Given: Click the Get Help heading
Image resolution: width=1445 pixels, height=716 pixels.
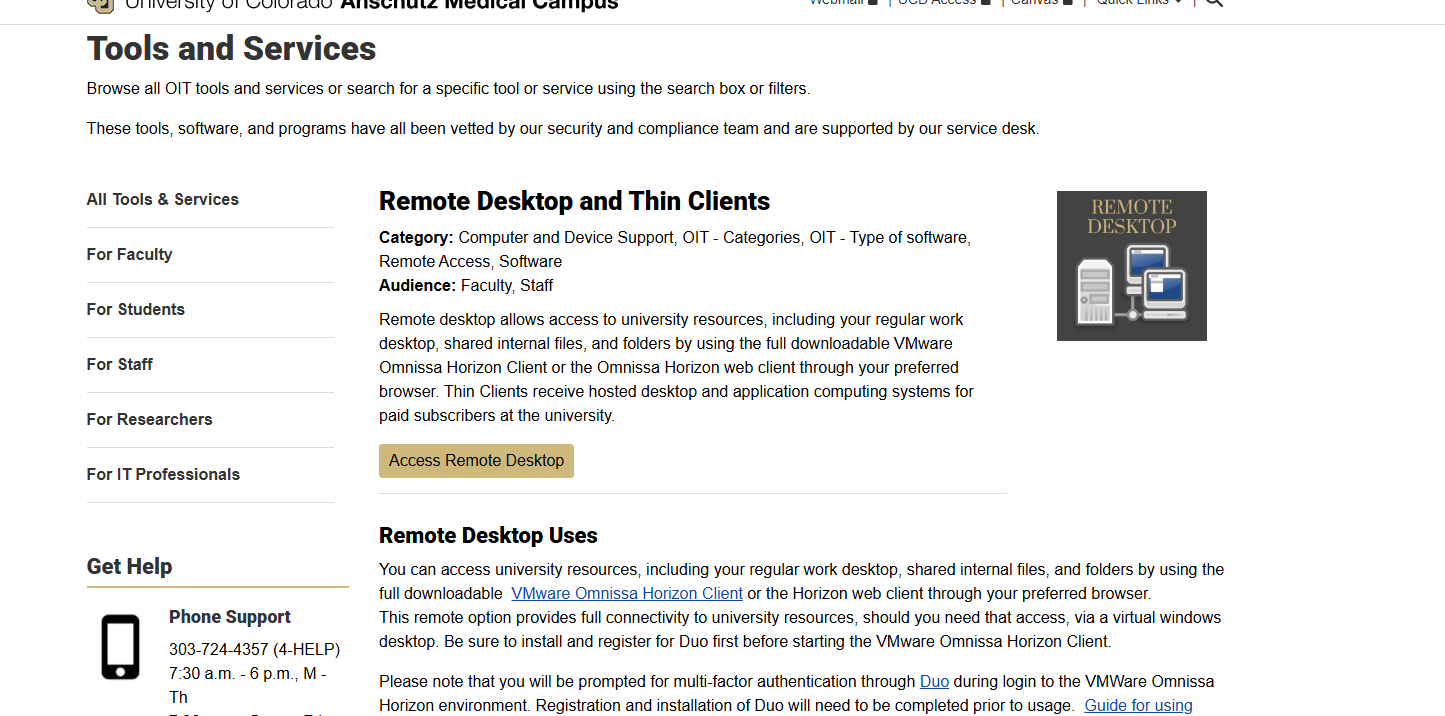Looking at the screenshot, I should (x=130, y=566).
